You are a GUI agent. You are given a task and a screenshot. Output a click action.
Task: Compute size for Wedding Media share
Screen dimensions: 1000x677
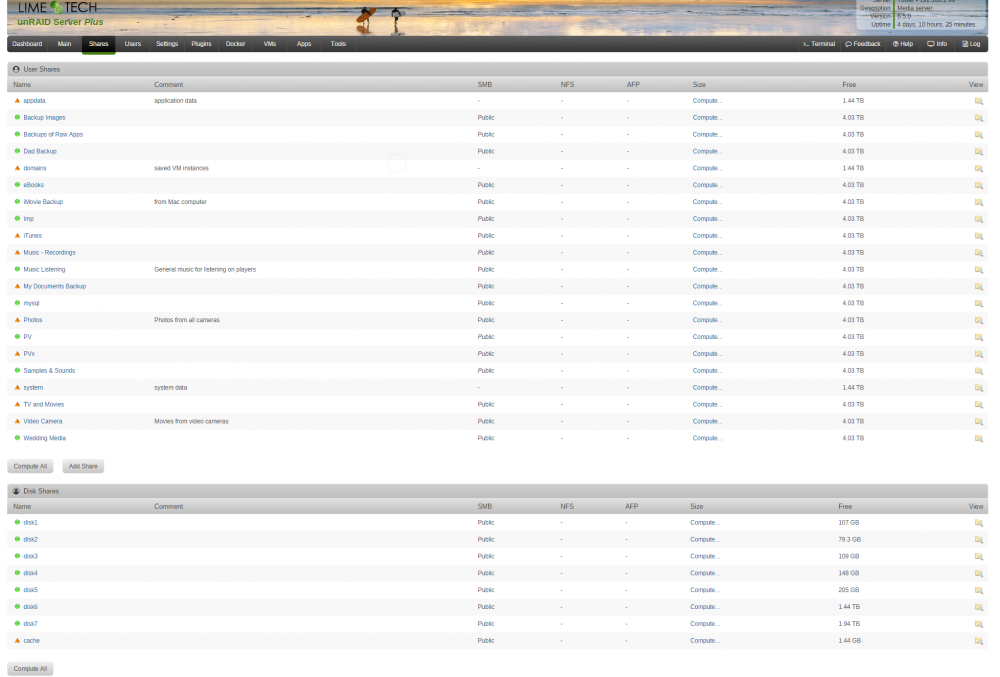707,439
